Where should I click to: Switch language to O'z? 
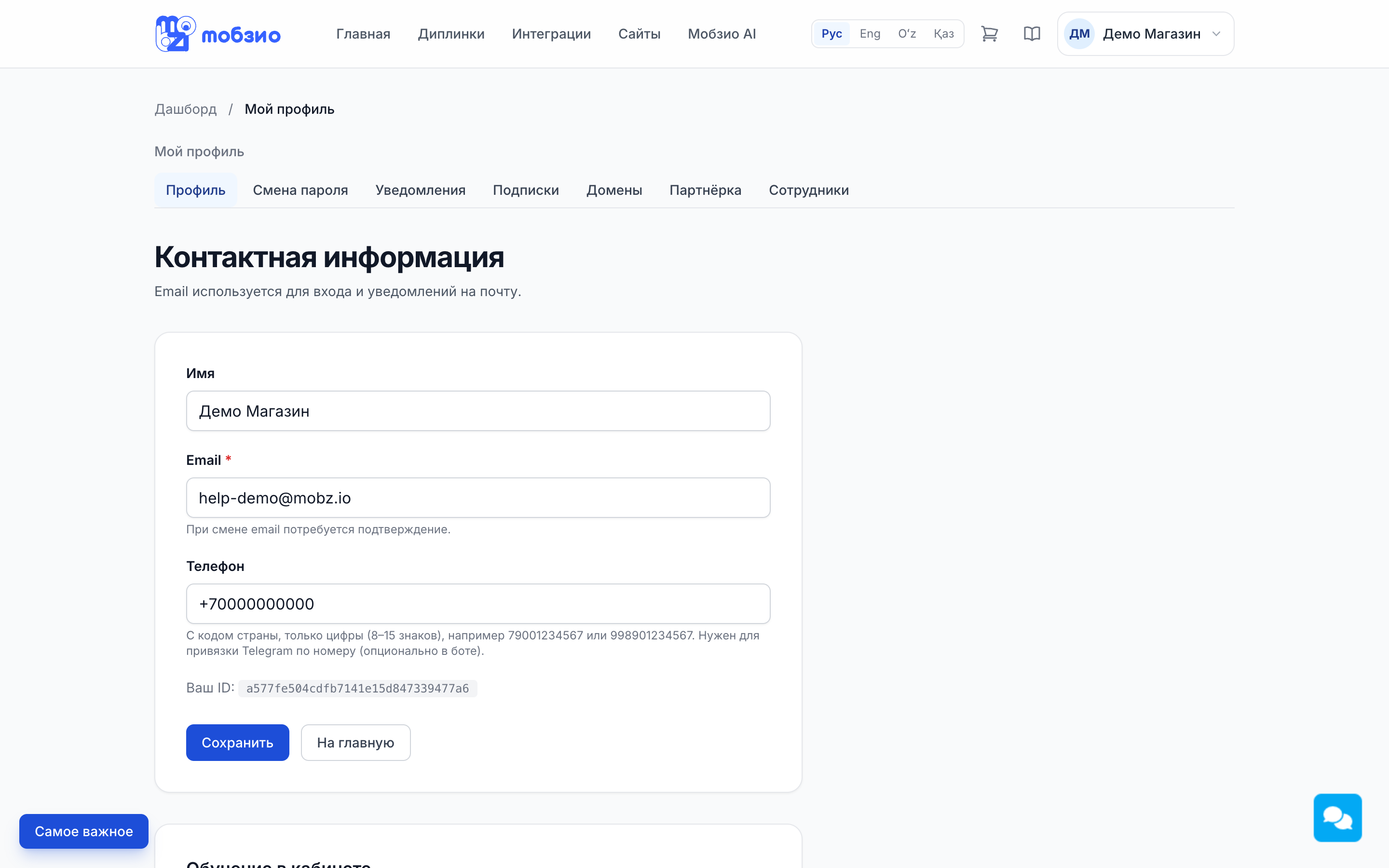tap(907, 34)
